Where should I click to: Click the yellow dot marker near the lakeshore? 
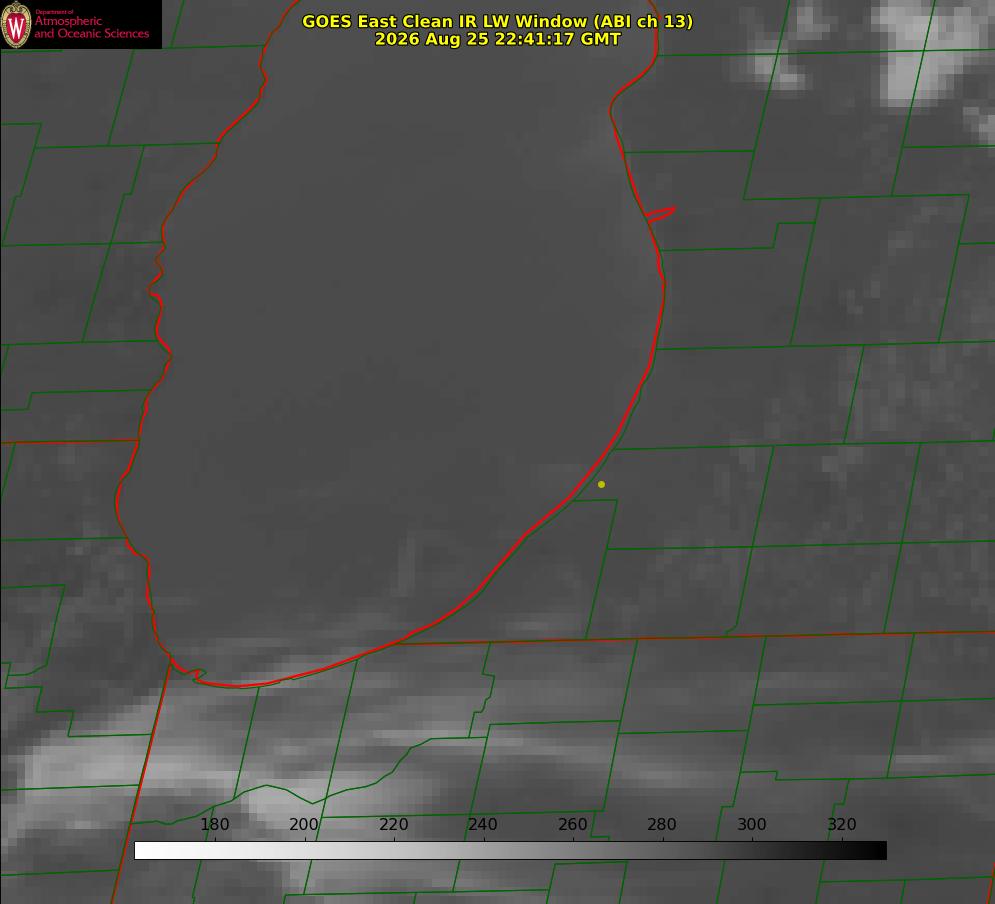pos(601,485)
